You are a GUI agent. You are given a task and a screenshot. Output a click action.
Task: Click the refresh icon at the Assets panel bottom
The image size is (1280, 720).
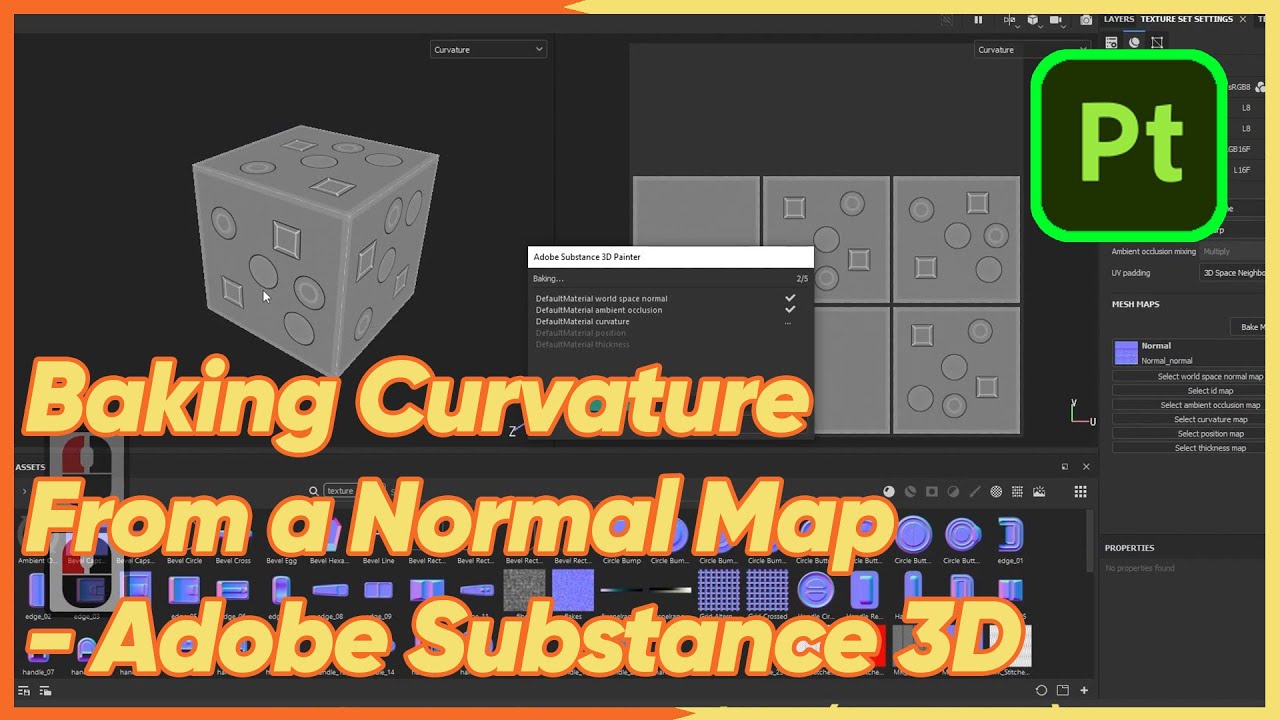tap(1041, 690)
